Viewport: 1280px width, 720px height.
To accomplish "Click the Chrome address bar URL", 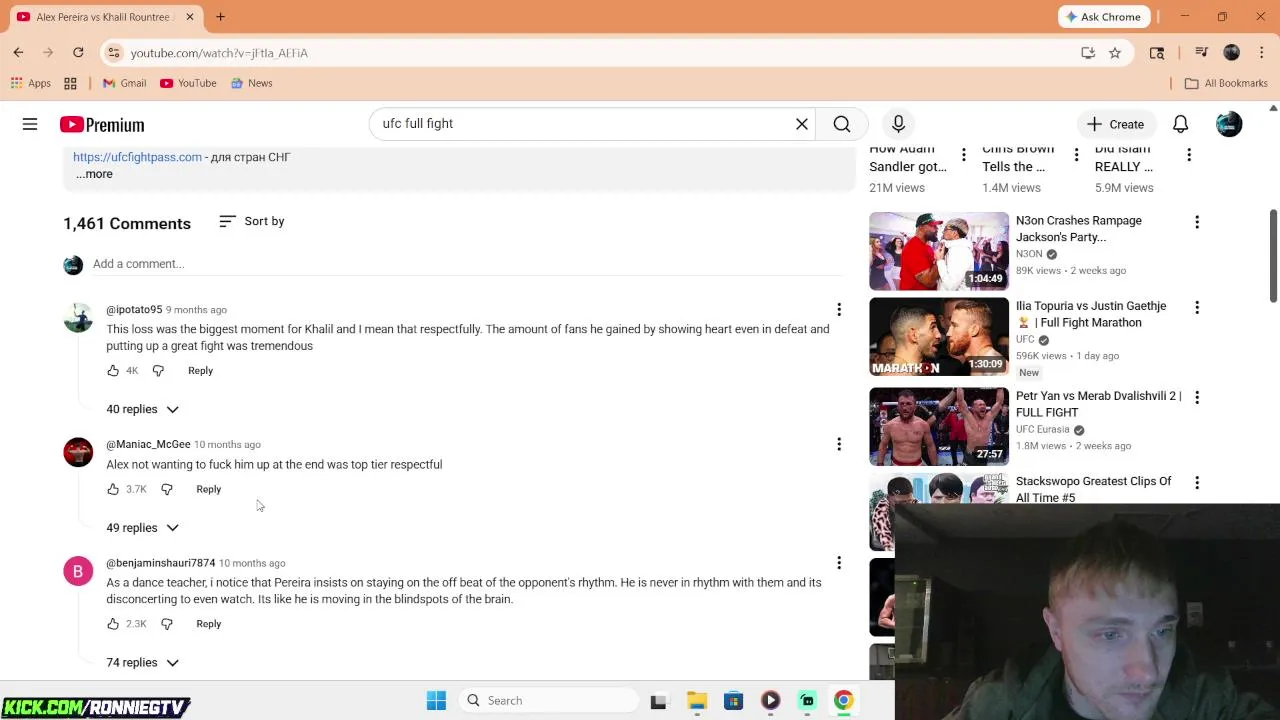I will [219, 53].
